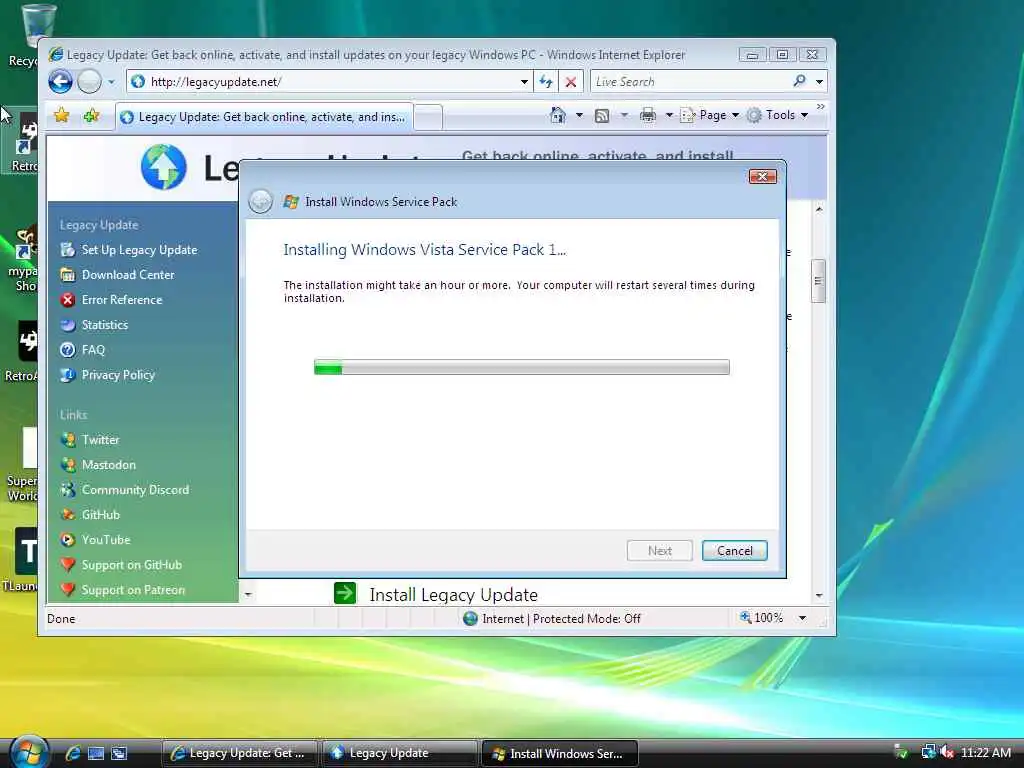Click the Print toolbar icon
The image size is (1024, 768).
[648, 116]
